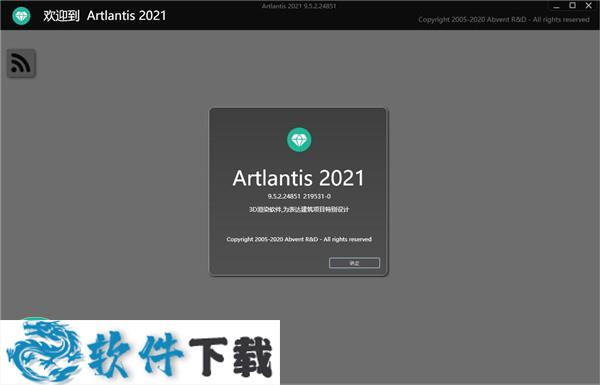Click the 3D渲染软件 description line in dialog
Viewport: 600px width, 385px height.
click(299, 209)
